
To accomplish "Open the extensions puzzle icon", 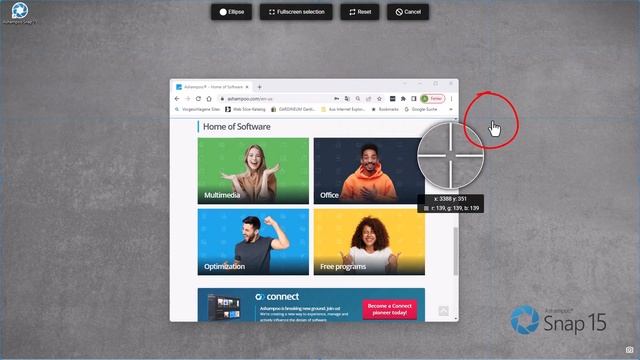I will pos(403,99).
